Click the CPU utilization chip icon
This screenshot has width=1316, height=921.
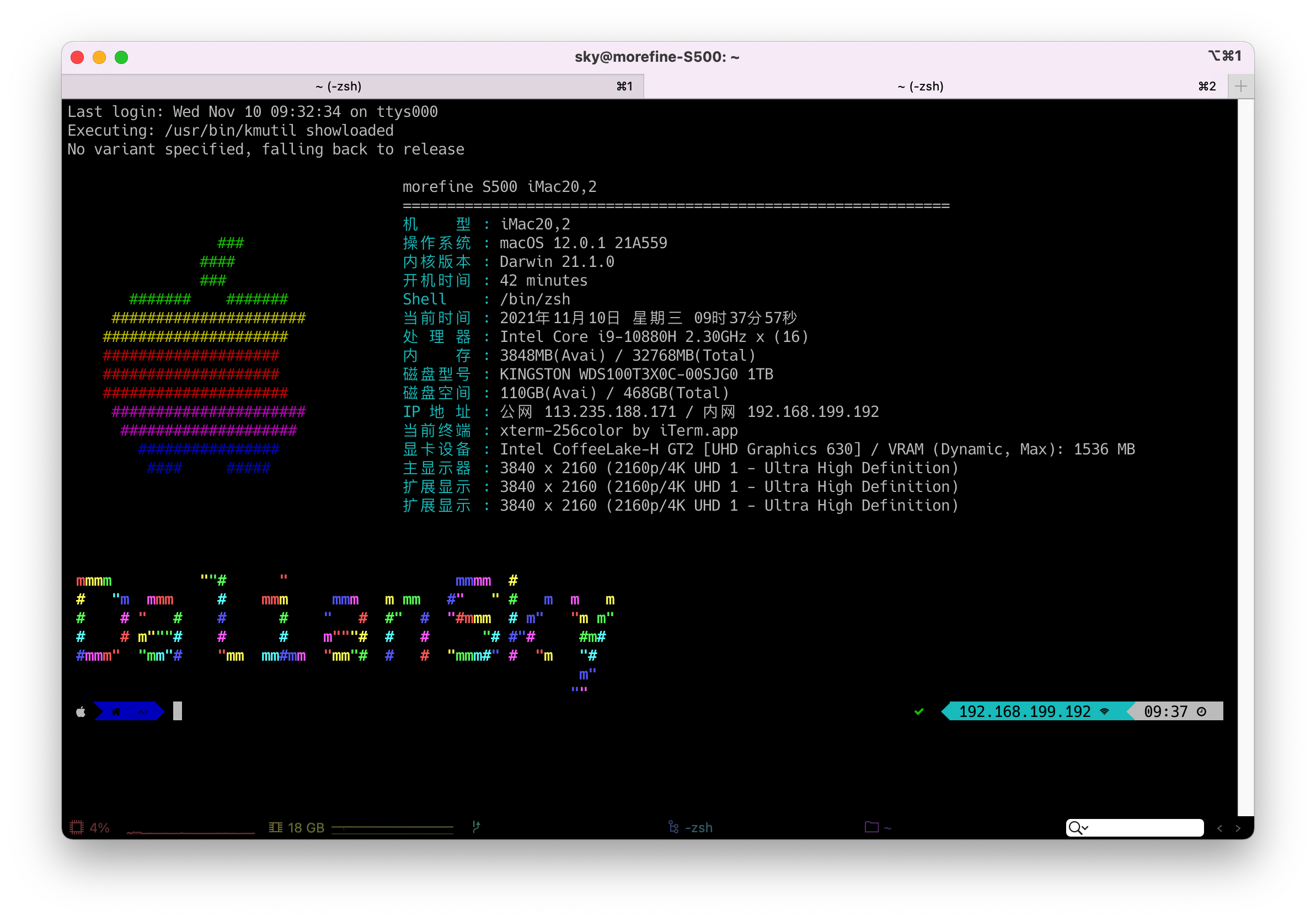point(76,827)
